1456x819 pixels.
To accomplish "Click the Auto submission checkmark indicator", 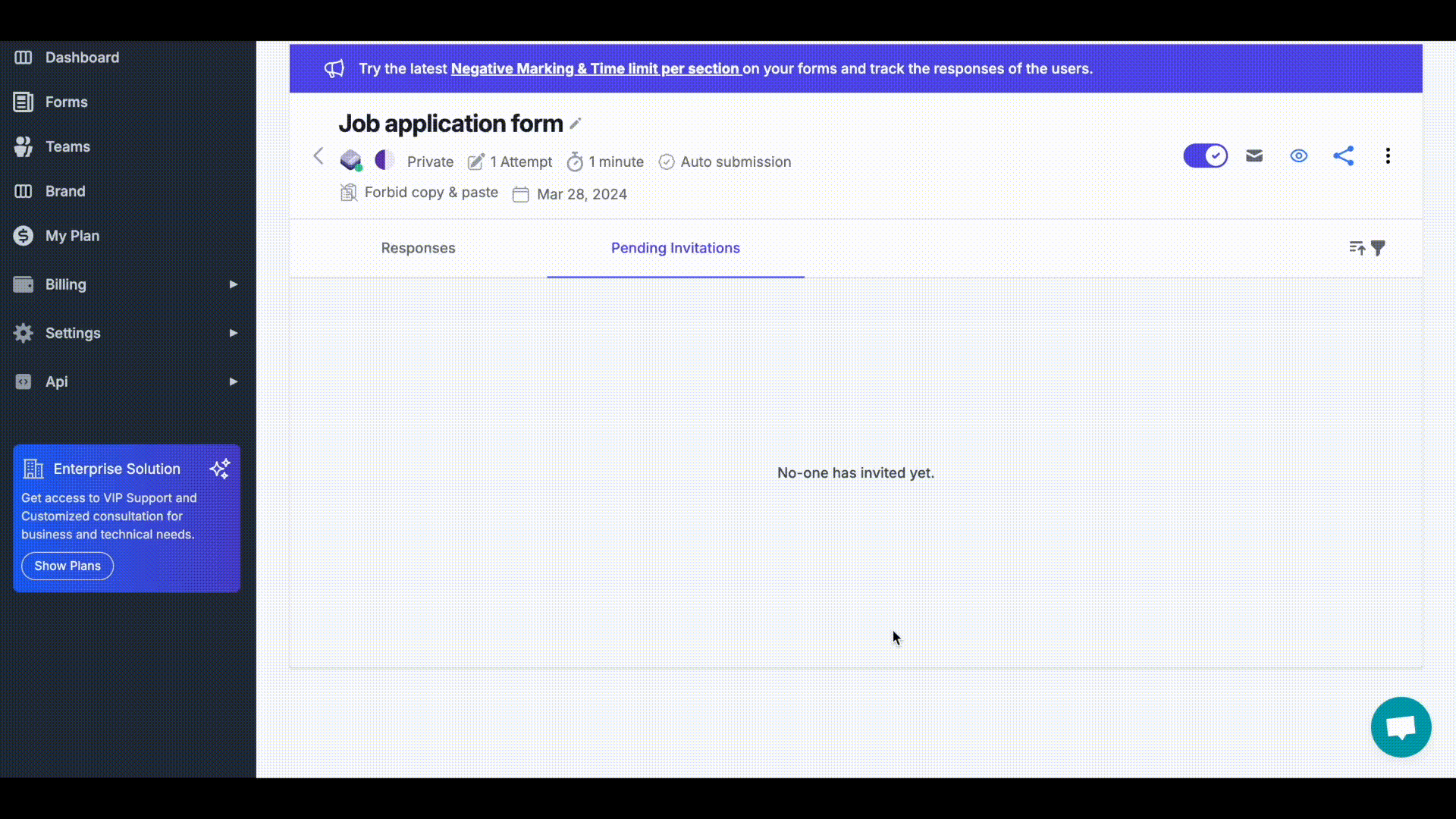I will pyautogui.click(x=667, y=162).
